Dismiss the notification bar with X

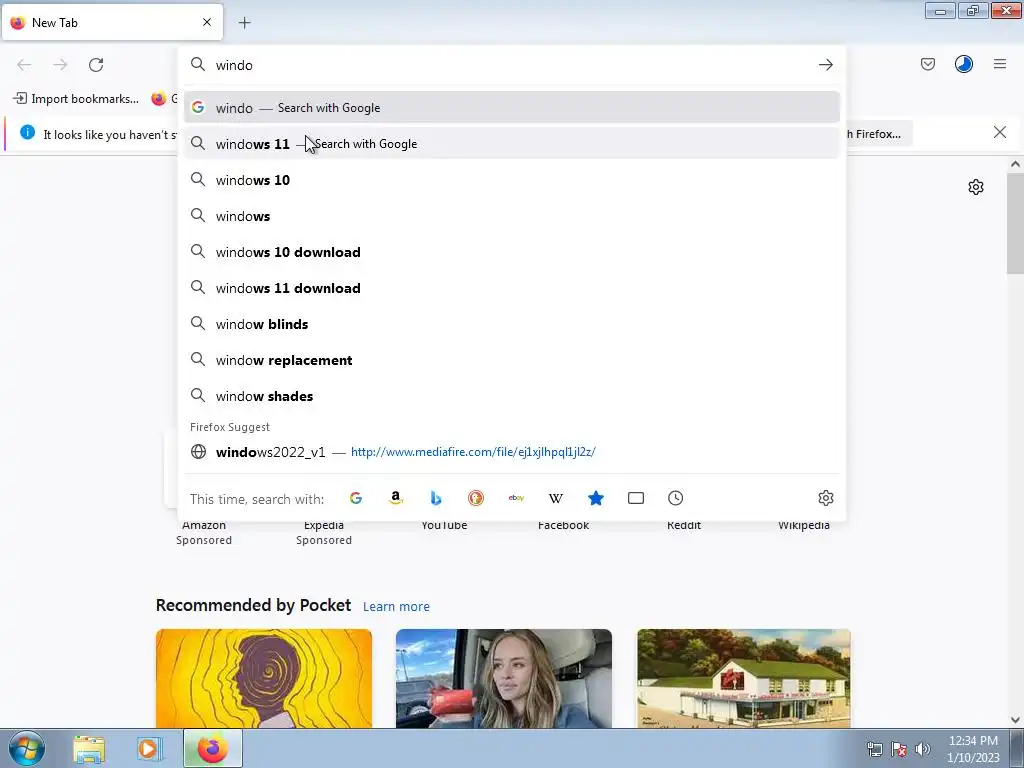(x=999, y=133)
